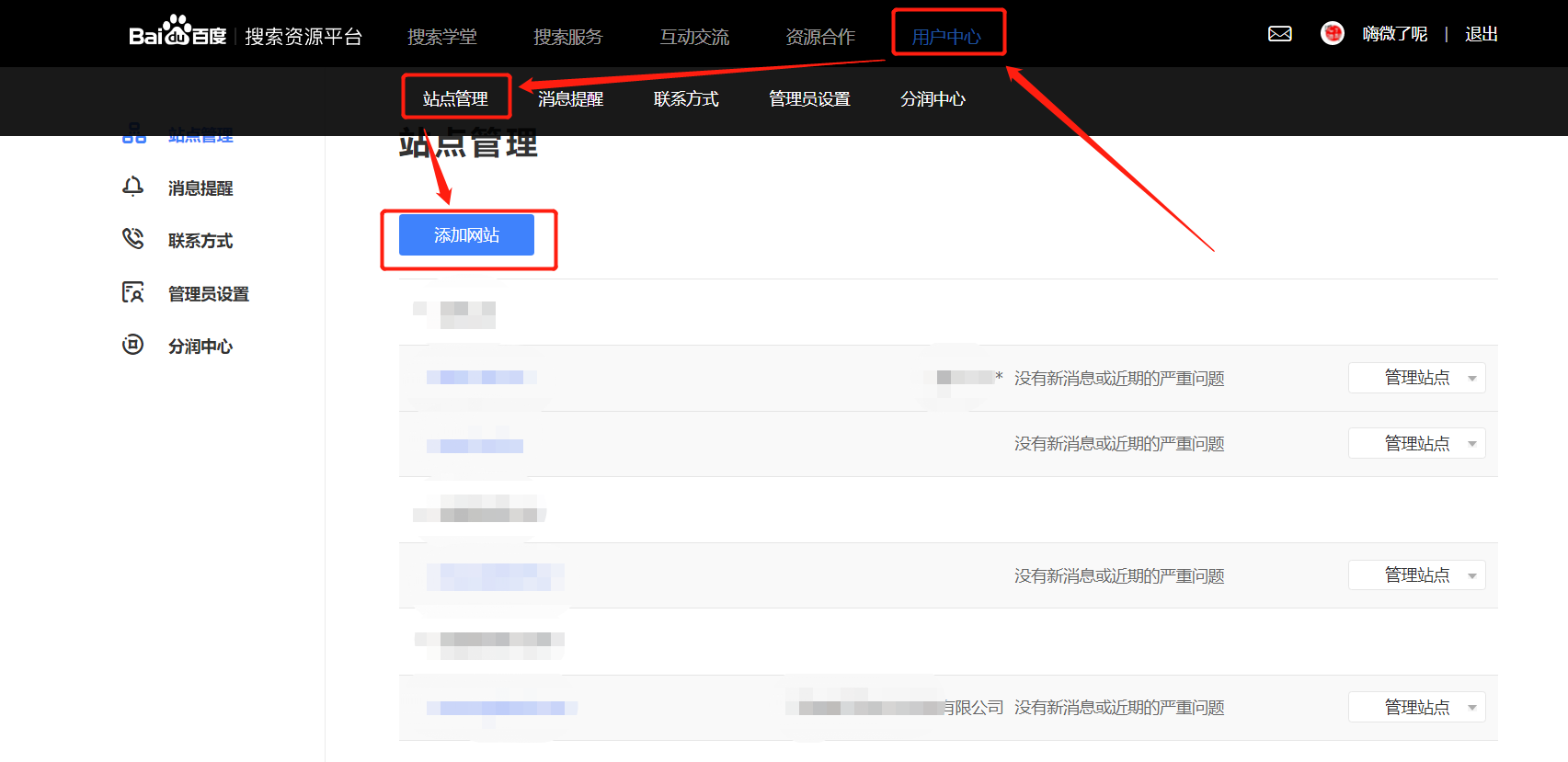Select 站点管理 in the submenu
This screenshot has width=1568, height=762.
tap(455, 98)
